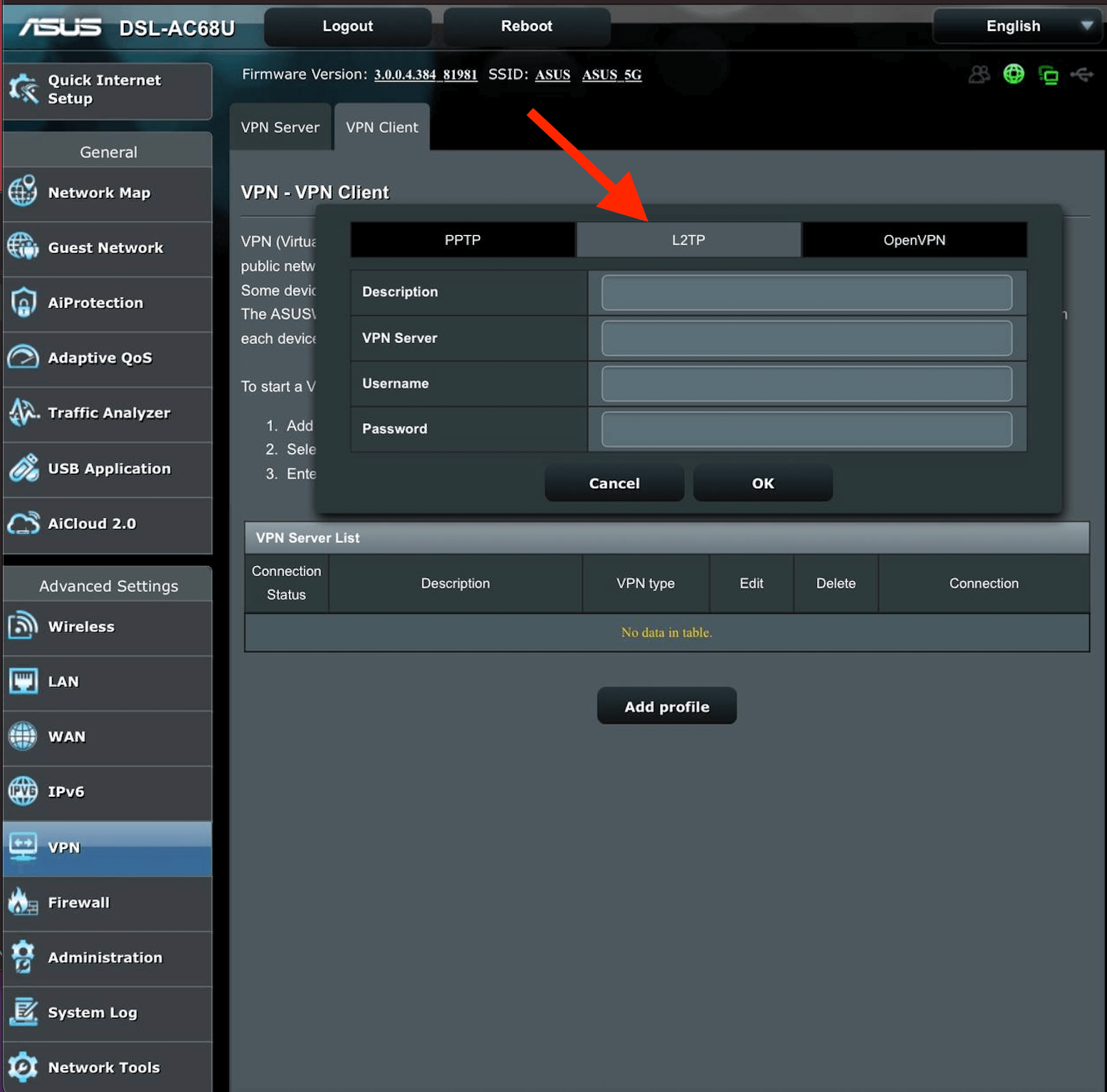This screenshot has width=1107, height=1092.
Task: Open AiProtection via its shield icon
Action: point(23,302)
